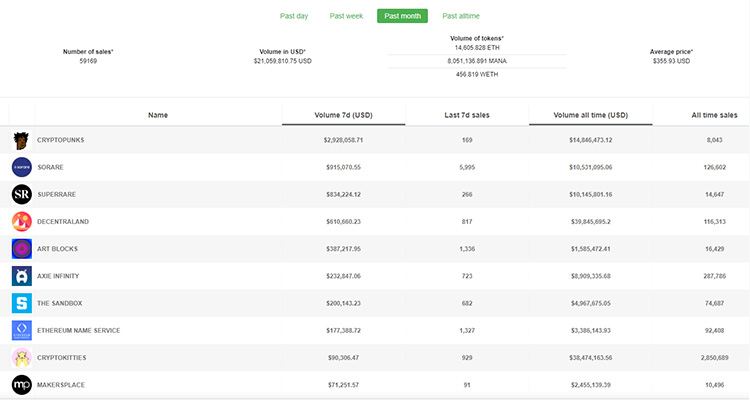Open the Ethereum Name Service logo

pos(22,331)
